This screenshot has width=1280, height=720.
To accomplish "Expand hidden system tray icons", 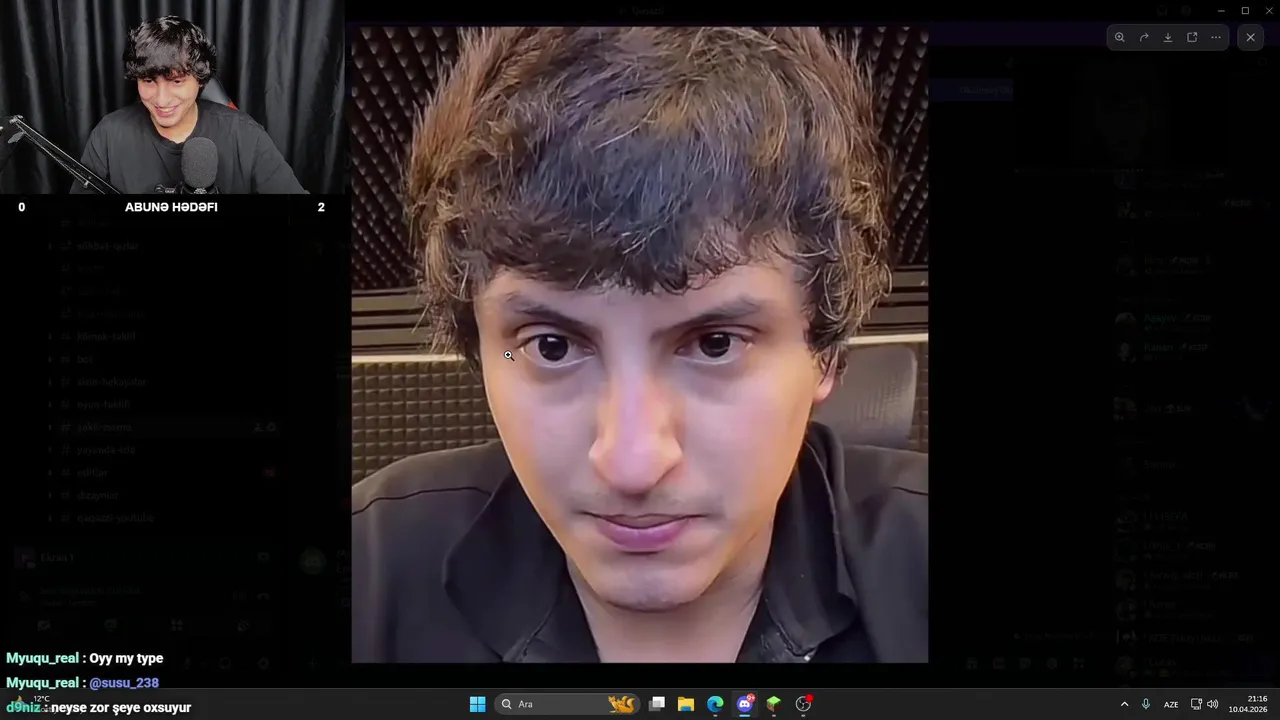I will point(1124,704).
